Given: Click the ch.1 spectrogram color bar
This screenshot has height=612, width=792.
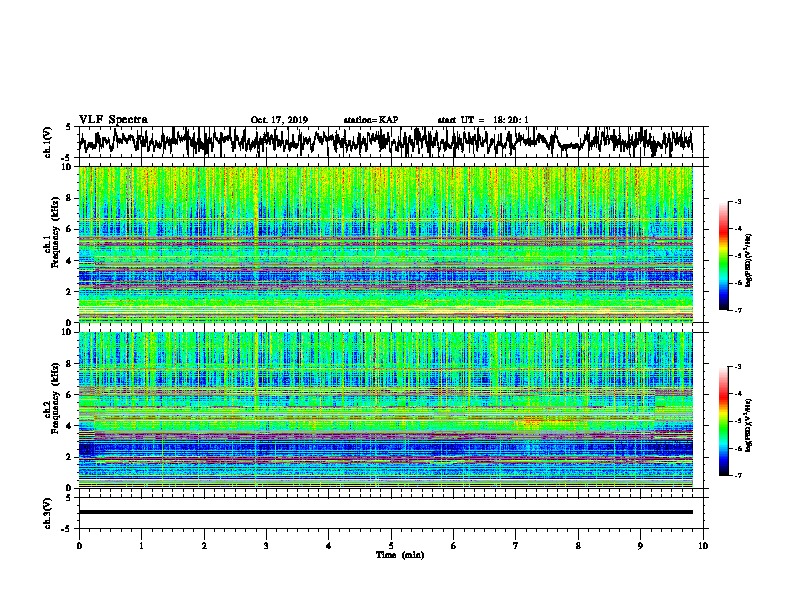Looking at the screenshot, I should pos(723,256).
